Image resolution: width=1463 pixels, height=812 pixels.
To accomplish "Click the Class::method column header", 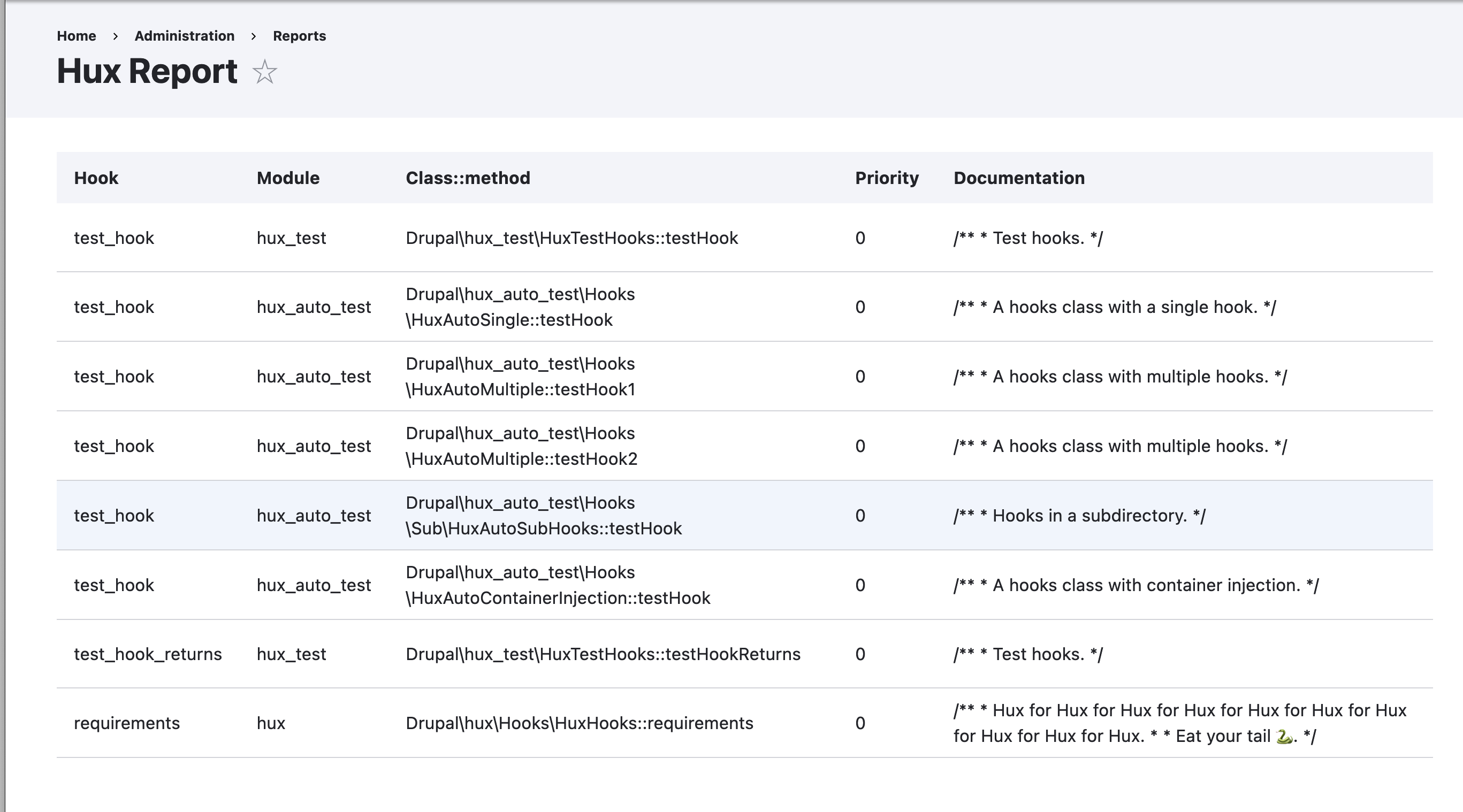I will pyautogui.click(x=467, y=178).
